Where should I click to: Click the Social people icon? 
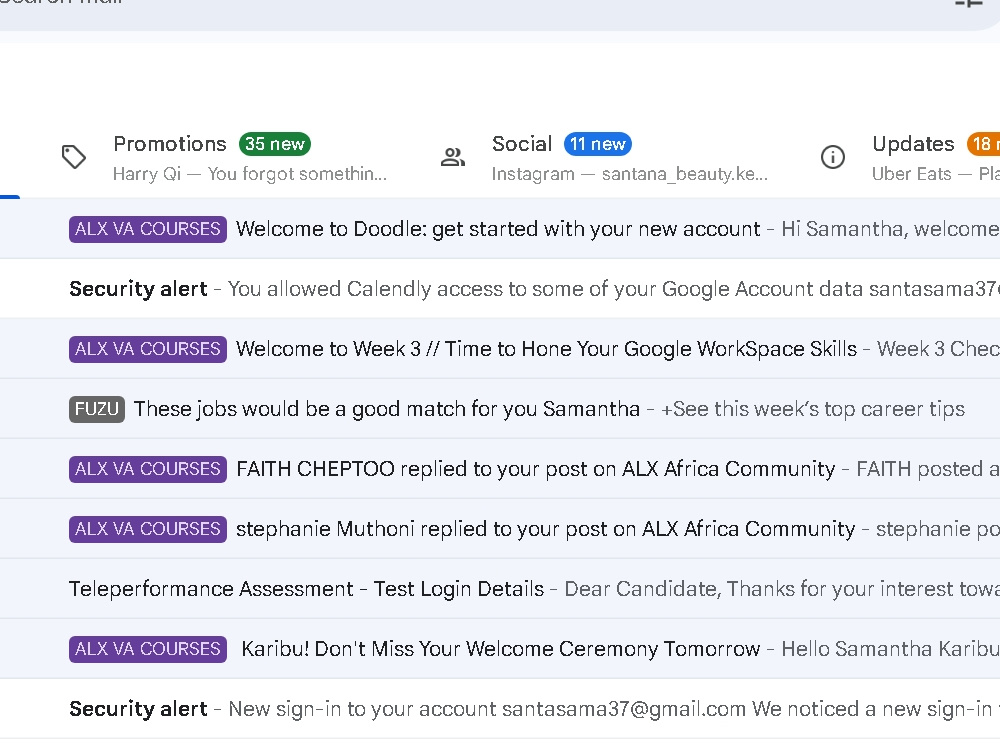coord(453,157)
